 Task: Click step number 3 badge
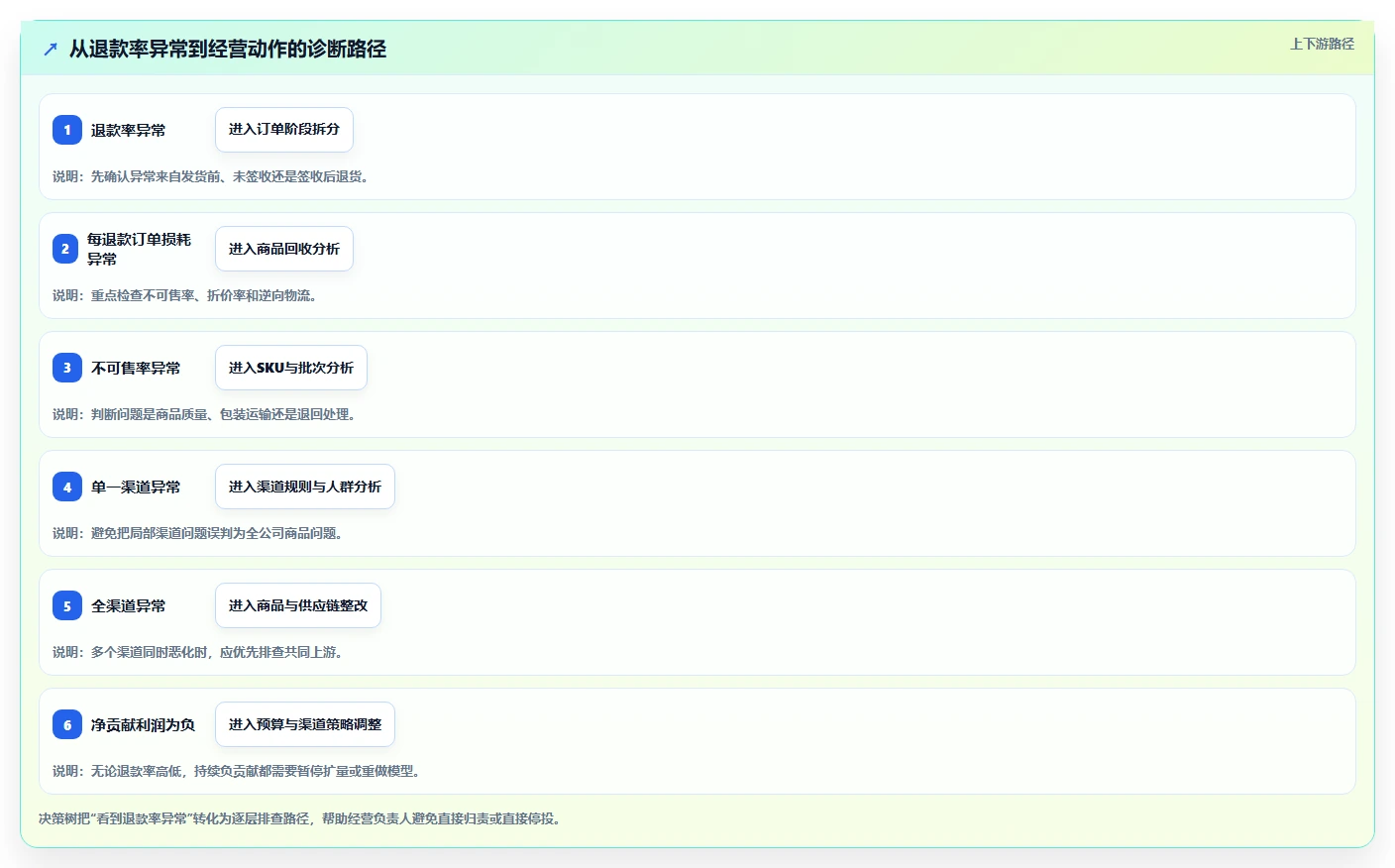pyautogui.click(x=67, y=368)
